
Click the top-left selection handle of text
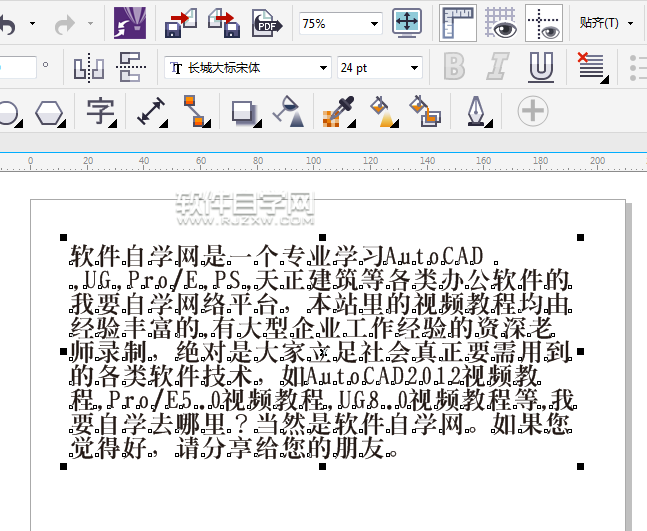tap(63, 237)
